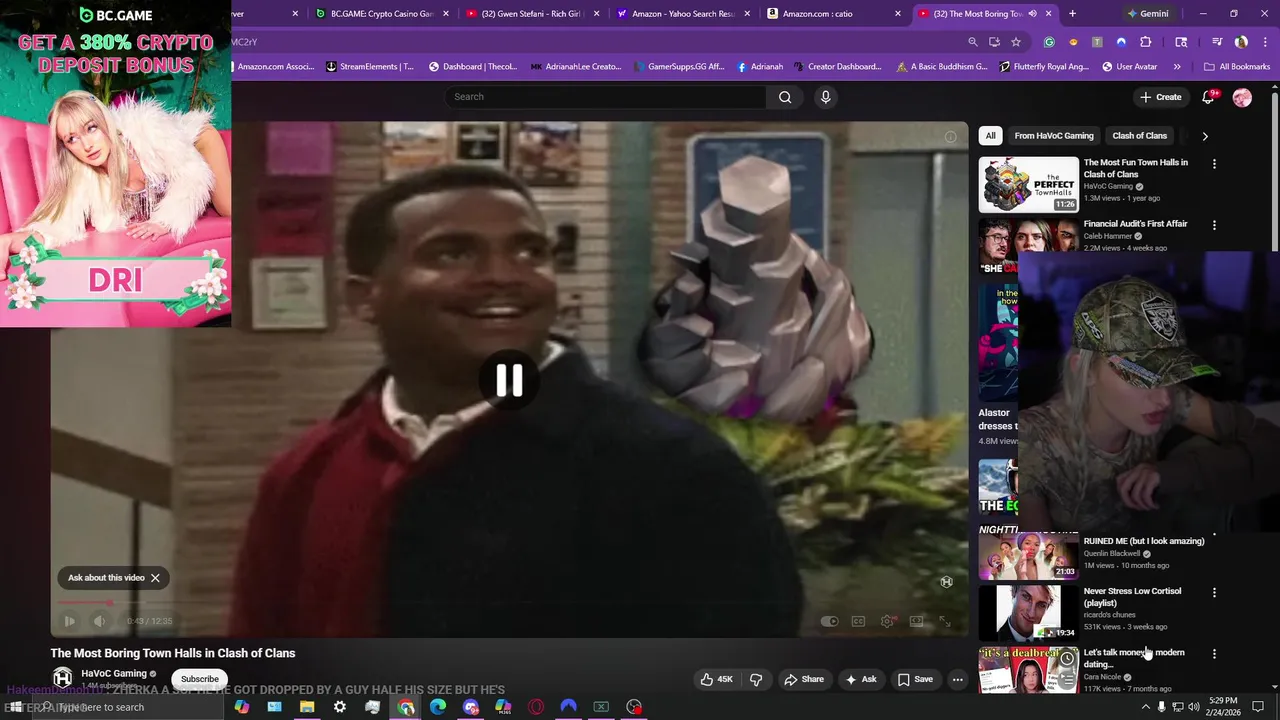
Task: Open 'Never Stress Low Cortisol' thumbnail
Action: 1028,612
